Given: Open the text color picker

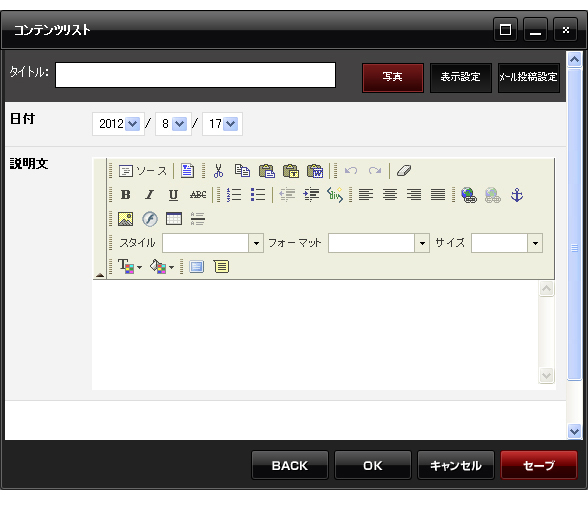Looking at the screenshot, I should [x=130, y=267].
